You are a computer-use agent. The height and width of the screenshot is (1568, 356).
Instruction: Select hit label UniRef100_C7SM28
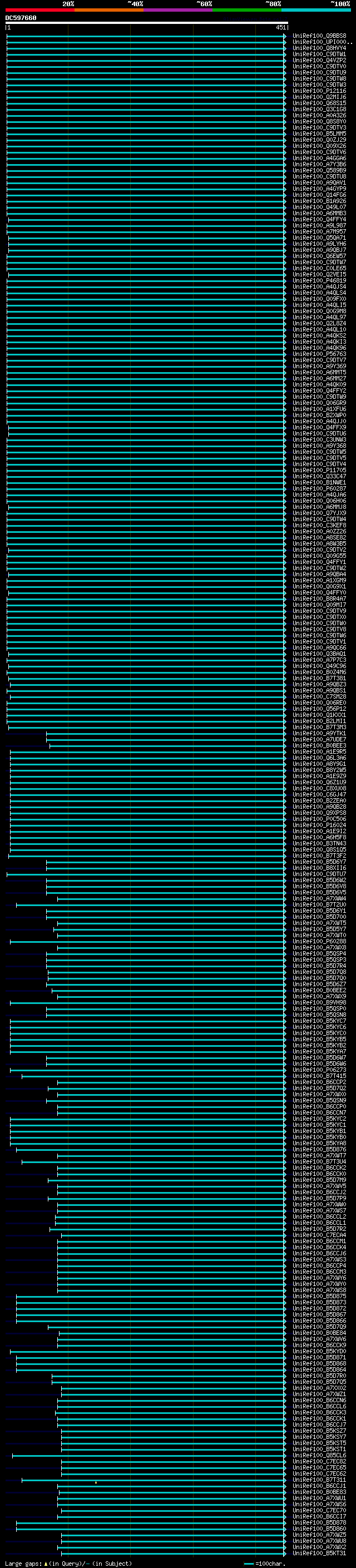[x=319, y=696]
